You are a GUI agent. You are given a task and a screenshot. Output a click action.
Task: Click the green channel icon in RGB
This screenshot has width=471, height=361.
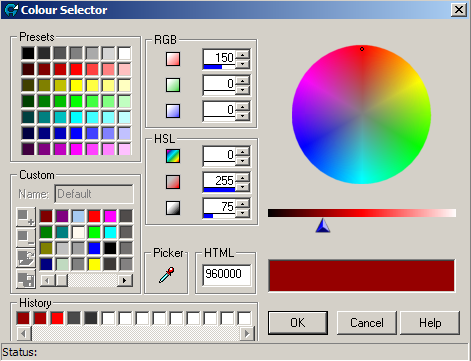point(173,85)
